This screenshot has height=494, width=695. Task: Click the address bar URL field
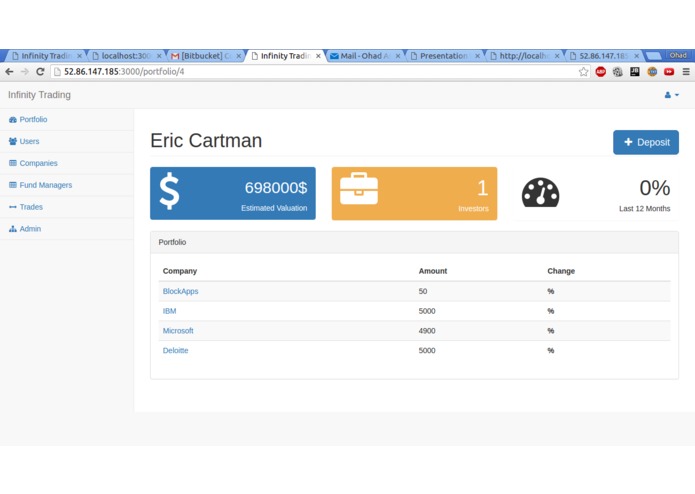point(320,71)
